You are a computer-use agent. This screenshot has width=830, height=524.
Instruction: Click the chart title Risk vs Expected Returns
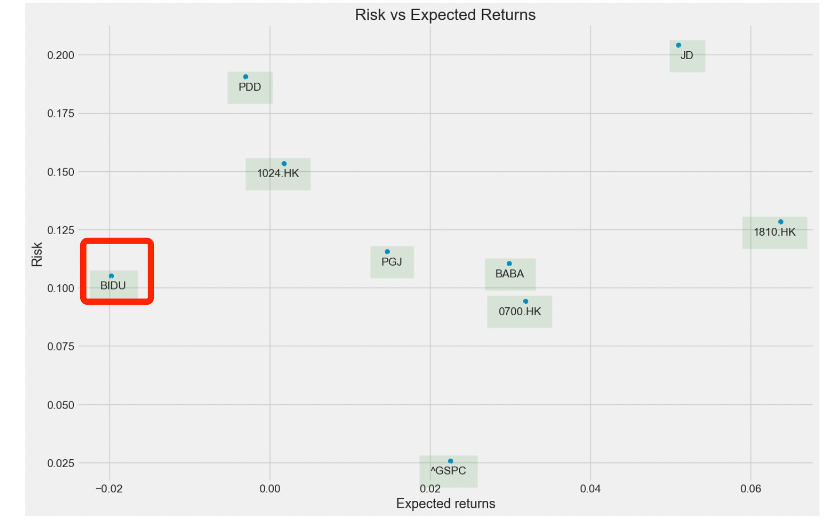(x=445, y=15)
